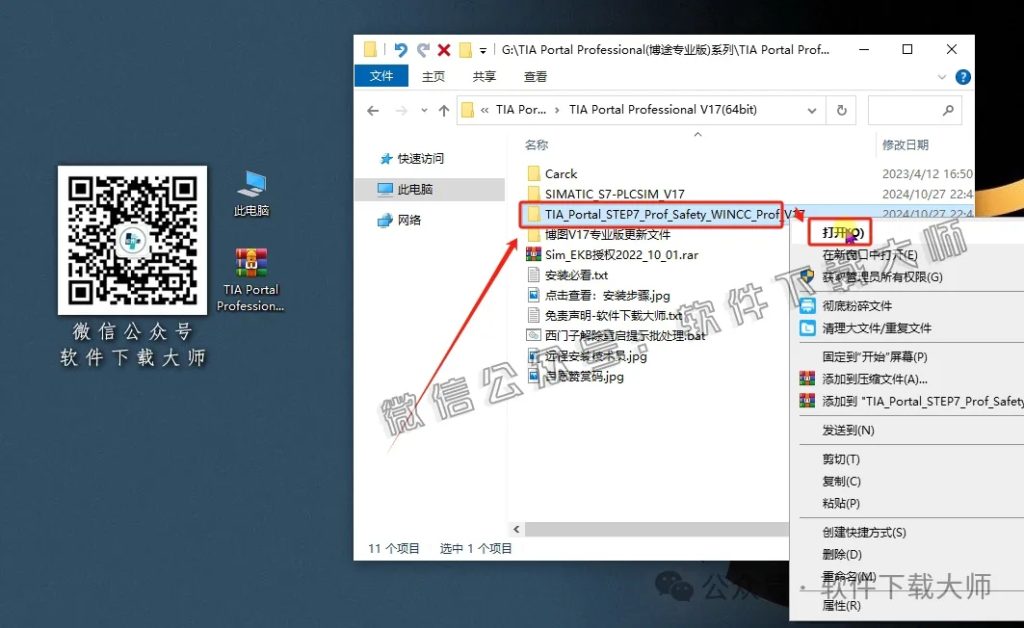Click the forward navigation arrow
Viewport: 1024px width, 628px height.
[399, 110]
